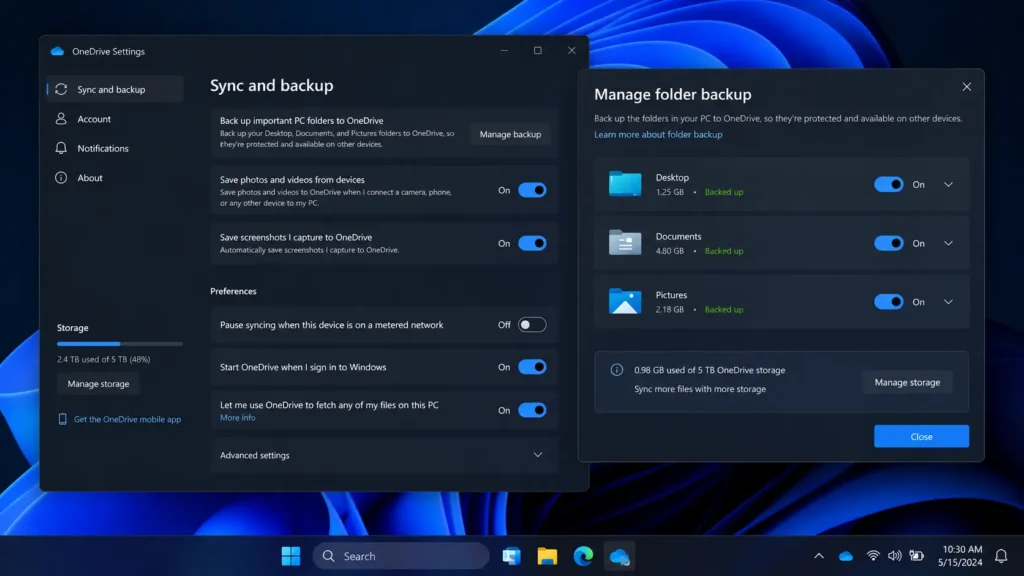This screenshot has width=1024, height=576.
Task: Click the Desktop folder icon in backup list
Action: pos(625,184)
